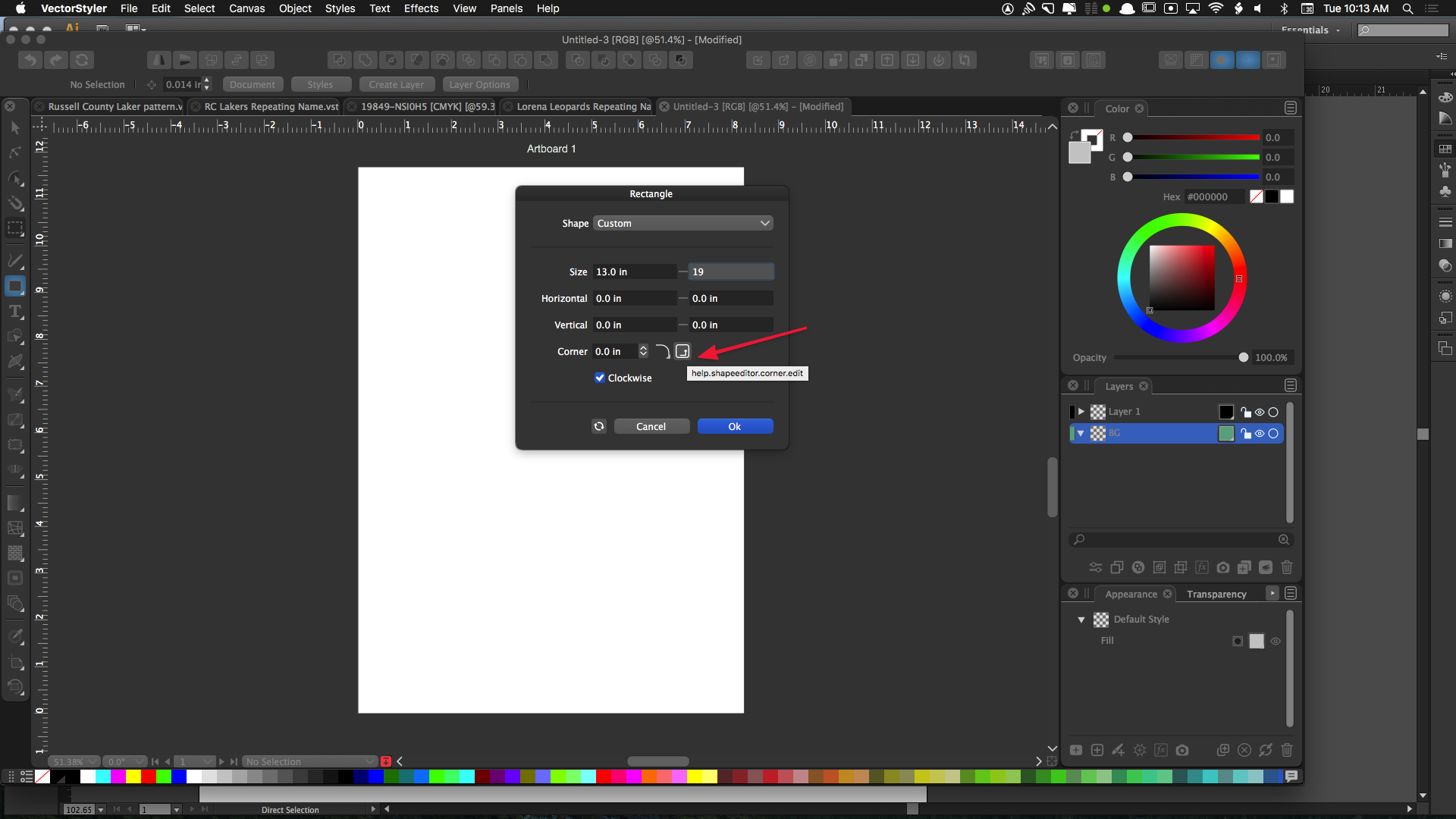This screenshot has height=819, width=1456.
Task: Uncheck the Clockwise checkbox
Action: click(600, 378)
